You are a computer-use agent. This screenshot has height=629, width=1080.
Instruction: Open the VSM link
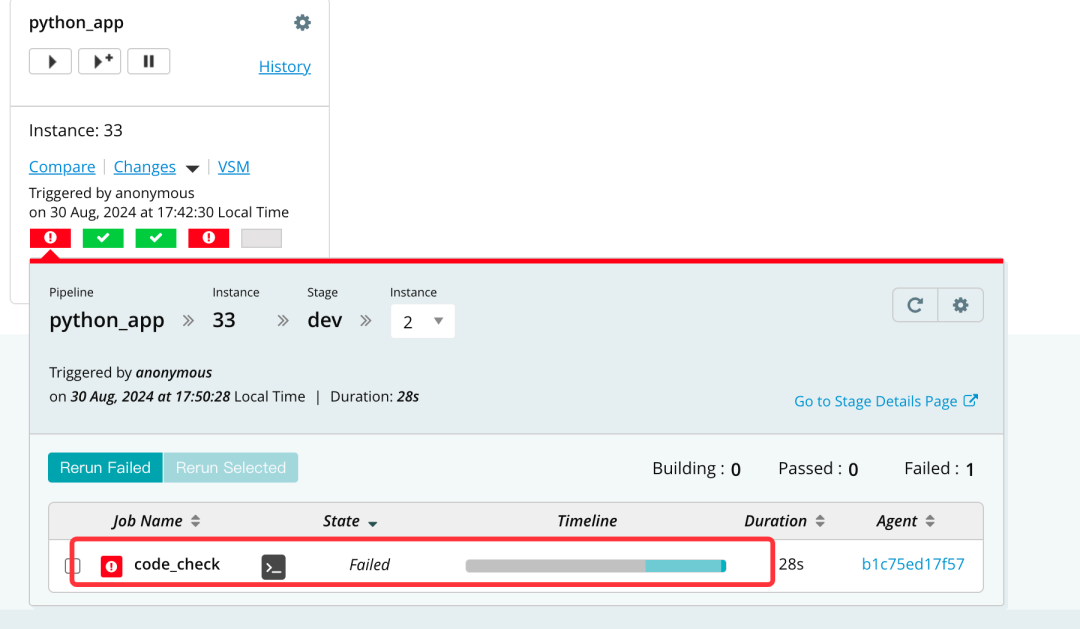pos(233,167)
